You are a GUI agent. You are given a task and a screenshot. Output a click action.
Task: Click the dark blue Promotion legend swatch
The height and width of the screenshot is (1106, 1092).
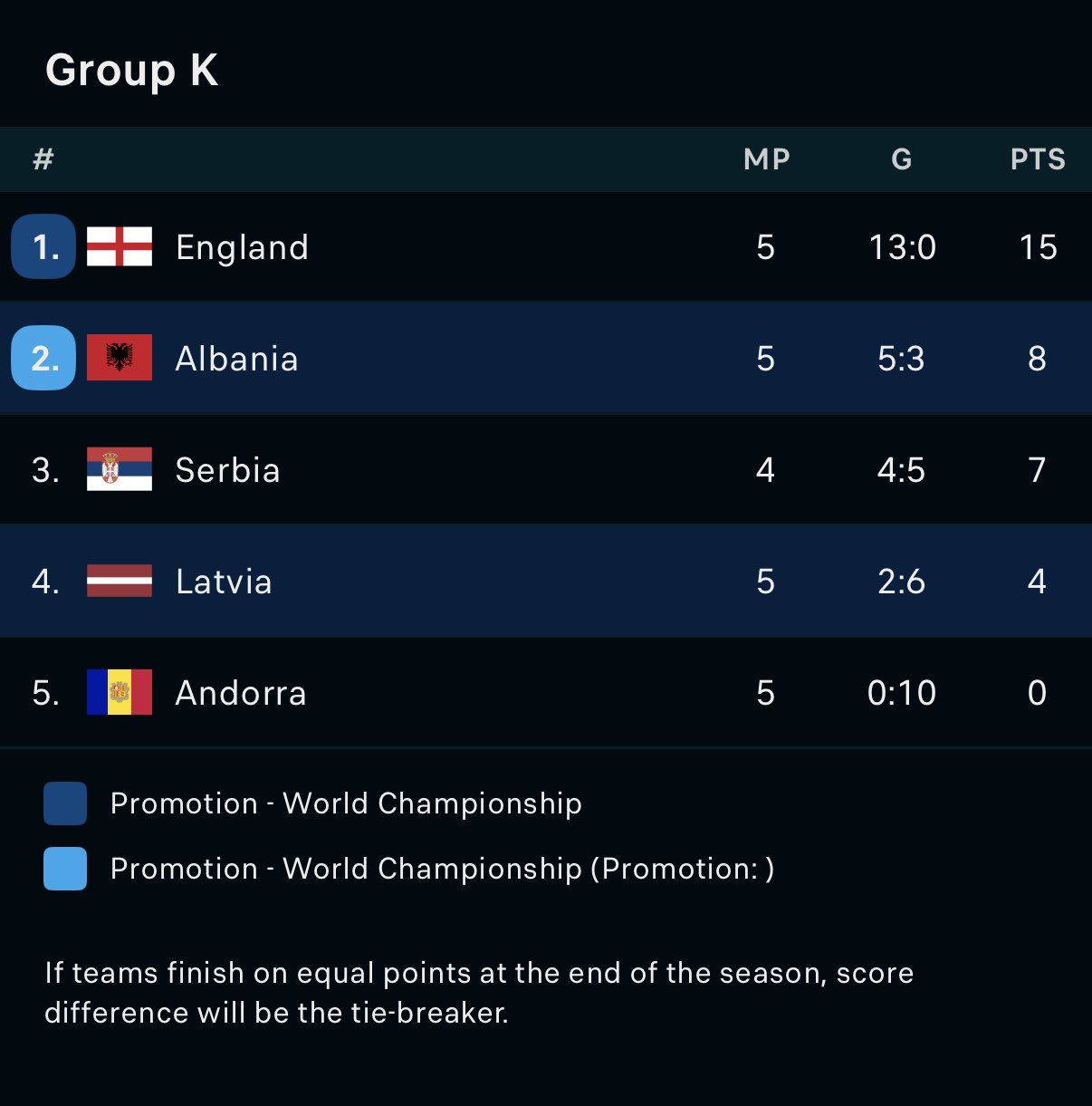click(65, 803)
